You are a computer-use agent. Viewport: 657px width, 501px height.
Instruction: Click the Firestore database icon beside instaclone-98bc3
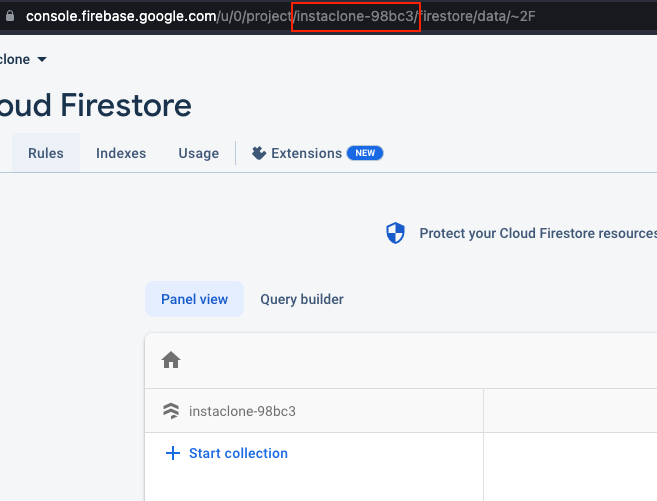pos(171,411)
